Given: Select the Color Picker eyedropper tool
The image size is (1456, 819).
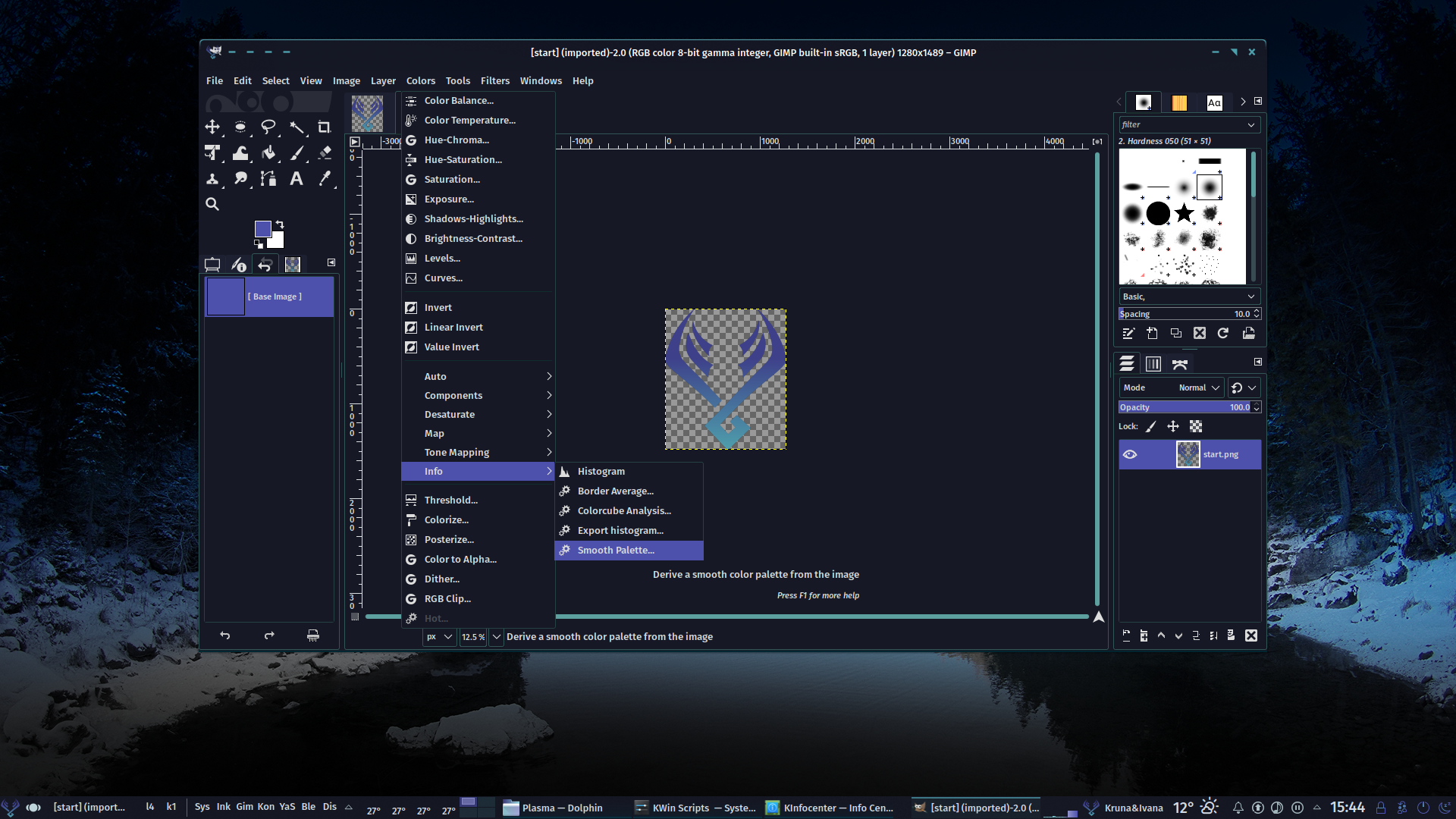Looking at the screenshot, I should coord(325,178).
